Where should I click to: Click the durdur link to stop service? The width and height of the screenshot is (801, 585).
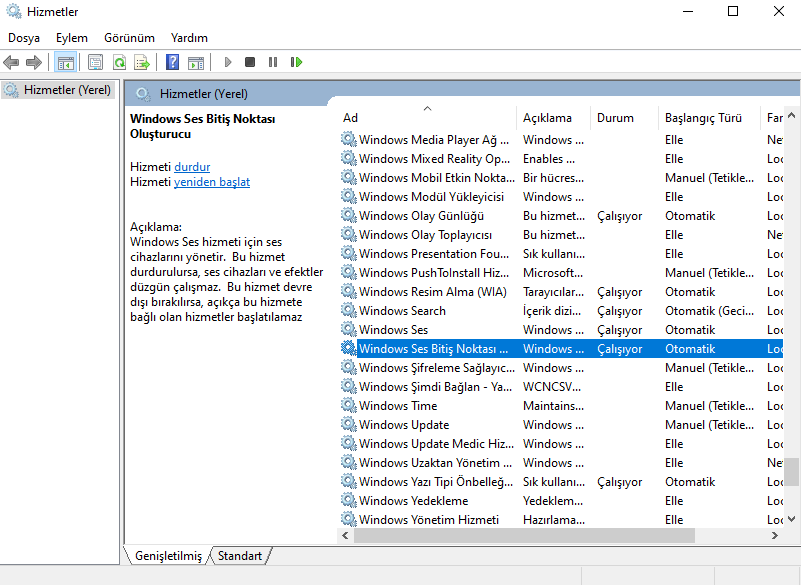tap(192, 167)
